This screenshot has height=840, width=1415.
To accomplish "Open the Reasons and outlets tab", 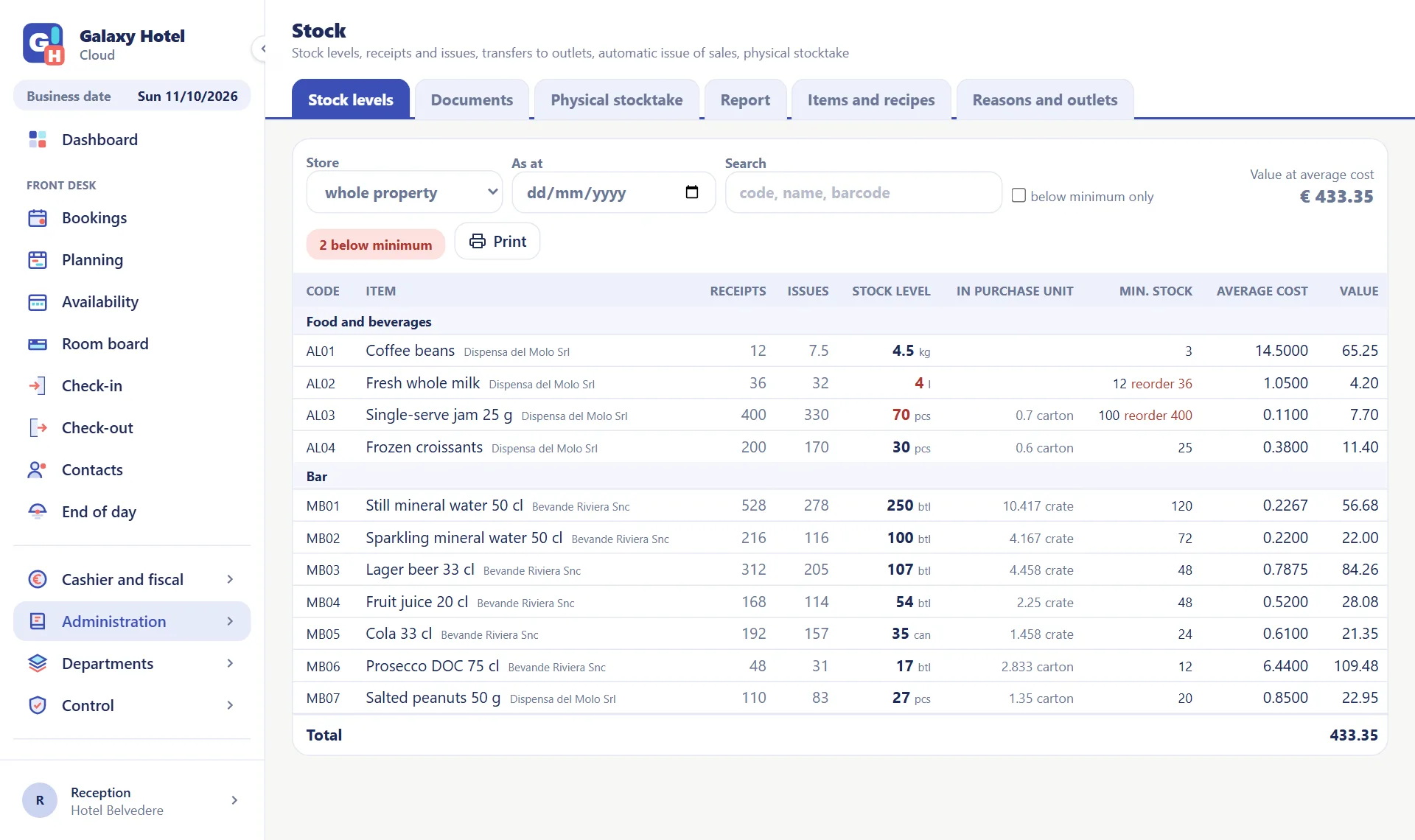I will coord(1045,99).
